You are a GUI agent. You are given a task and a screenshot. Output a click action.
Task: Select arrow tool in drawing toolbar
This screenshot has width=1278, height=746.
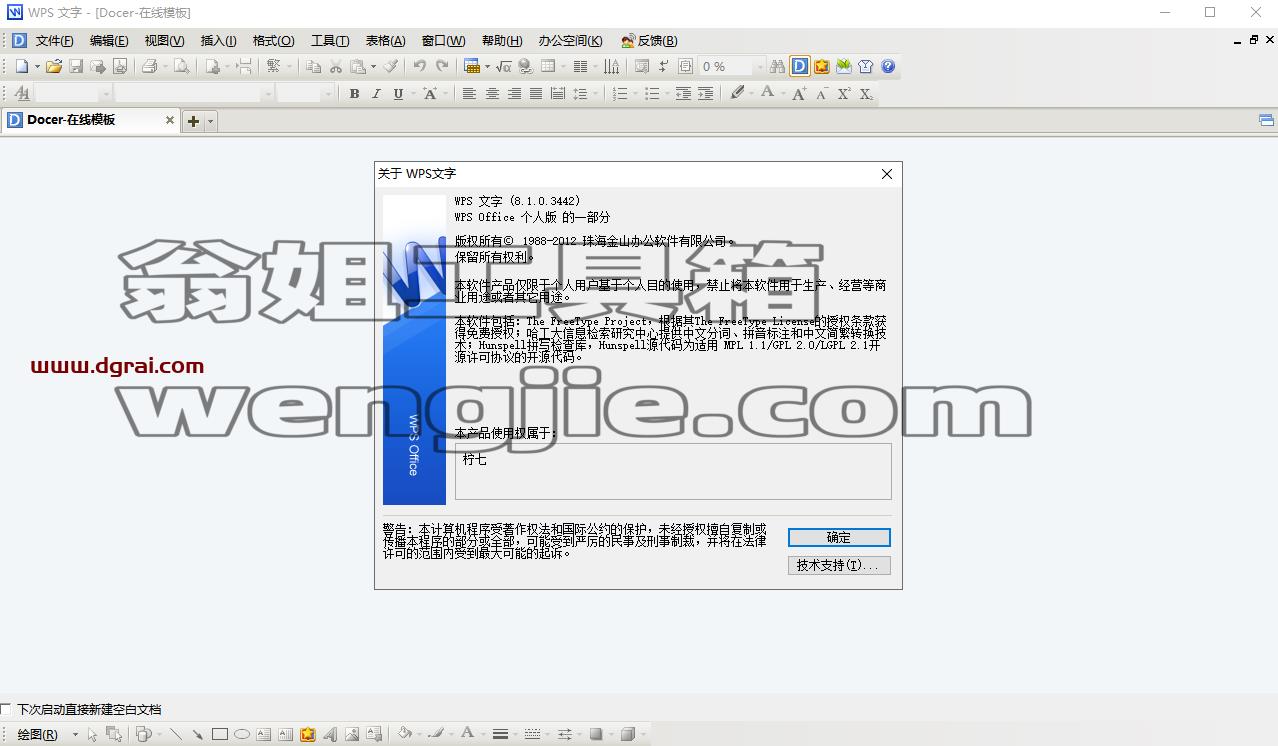198,734
